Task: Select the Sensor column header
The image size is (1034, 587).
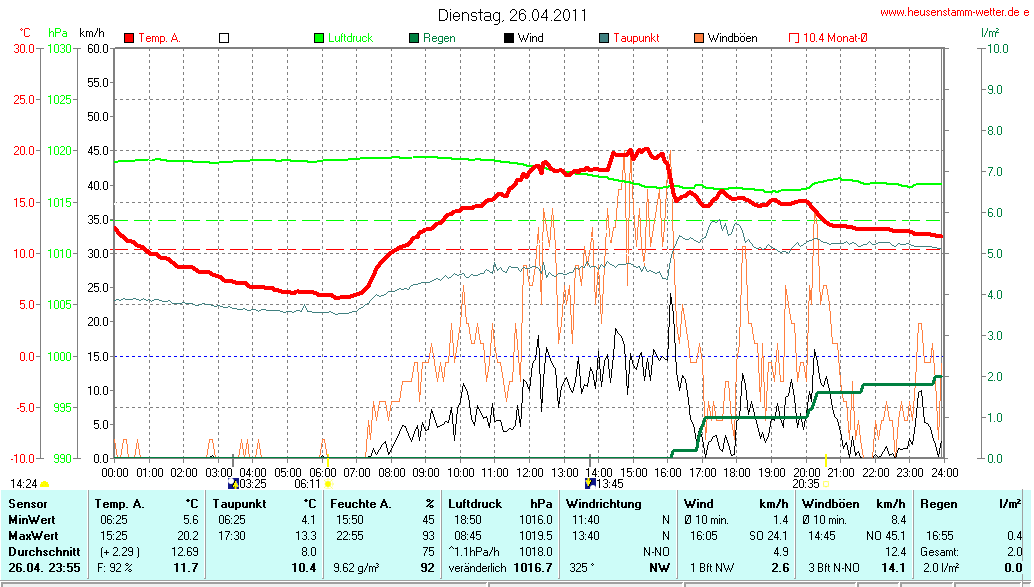Action: coord(28,503)
